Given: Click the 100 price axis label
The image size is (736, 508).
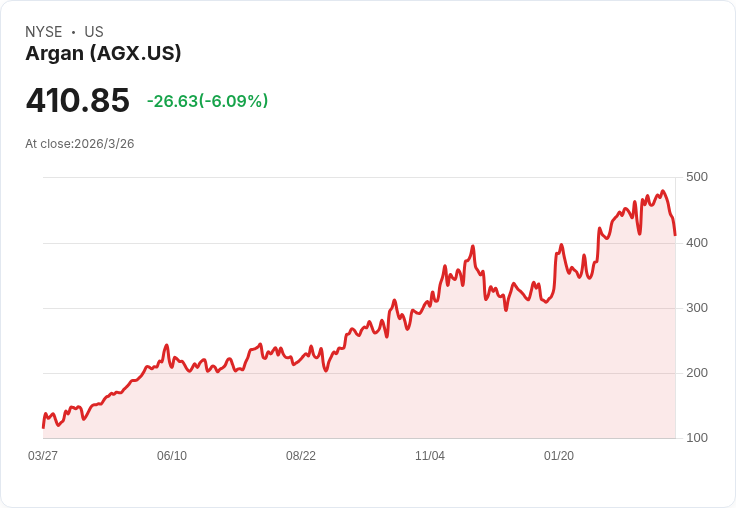Looking at the screenshot, I should 696,438.
